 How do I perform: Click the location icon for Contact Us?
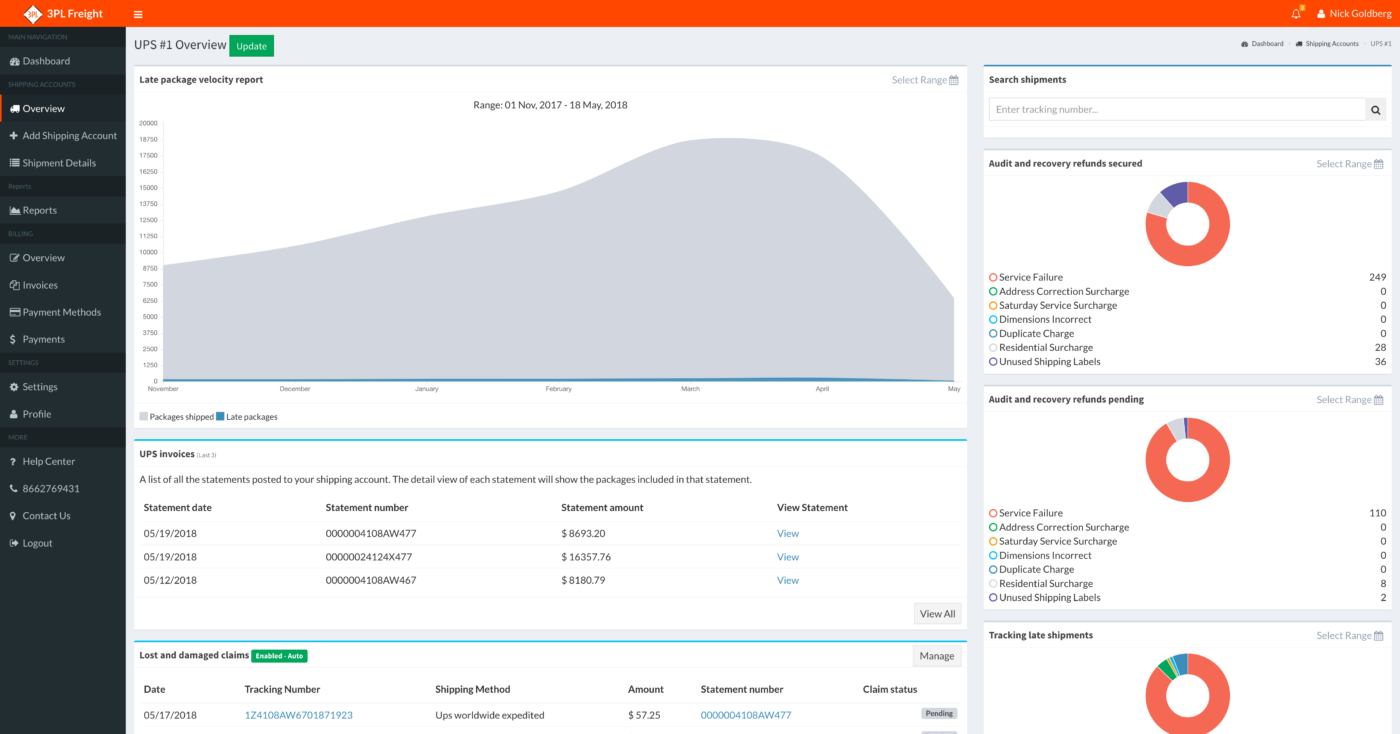click(13, 516)
